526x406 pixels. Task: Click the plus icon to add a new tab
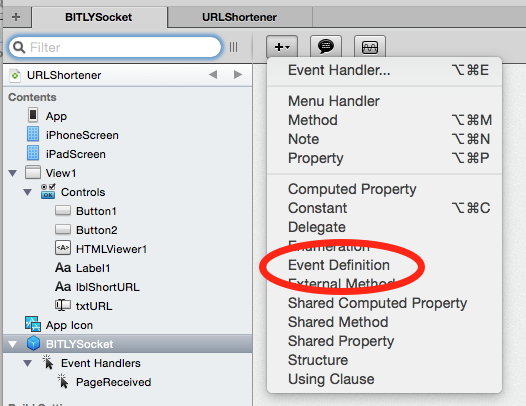click(x=16, y=17)
